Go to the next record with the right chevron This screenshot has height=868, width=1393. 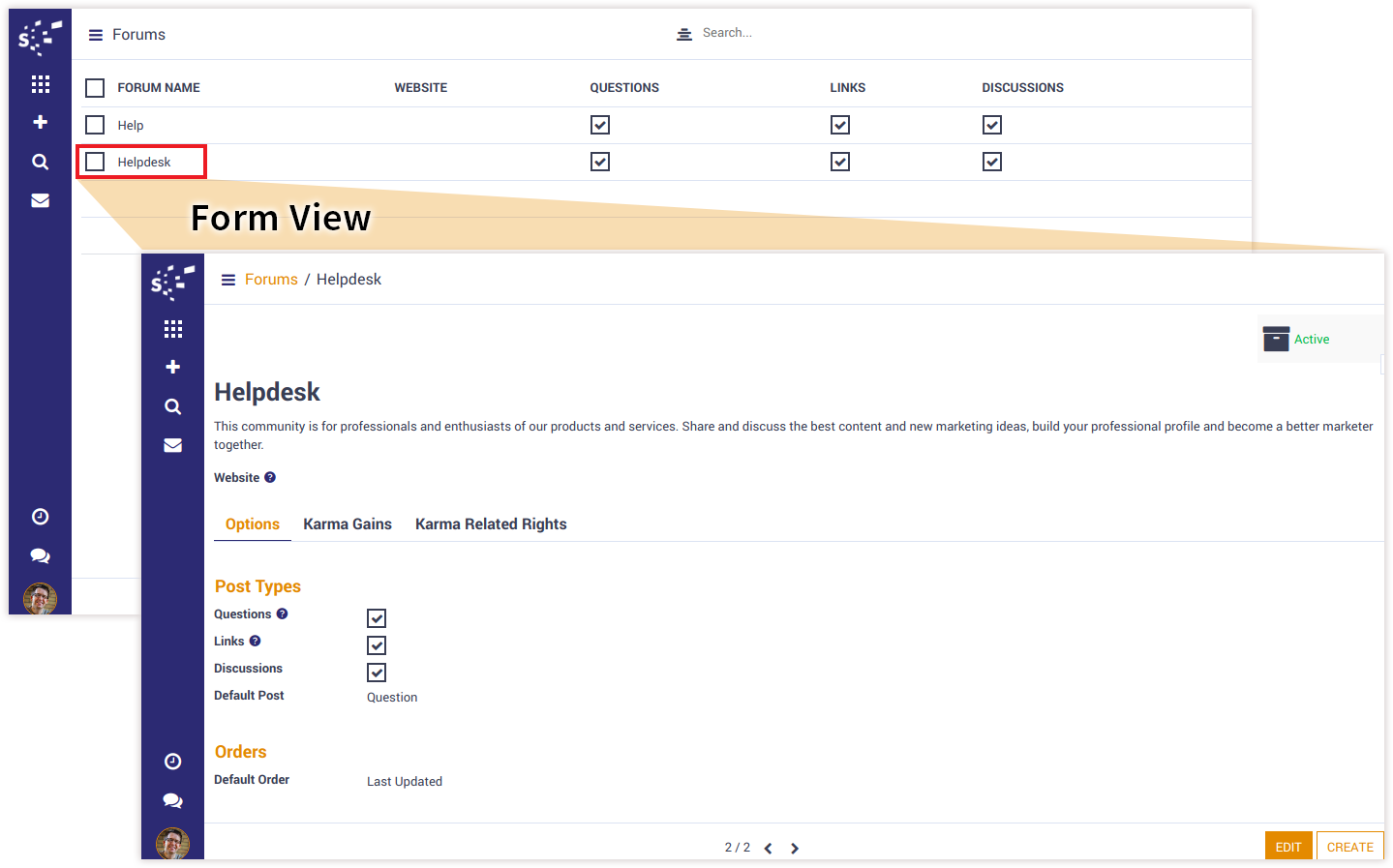(x=795, y=849)
